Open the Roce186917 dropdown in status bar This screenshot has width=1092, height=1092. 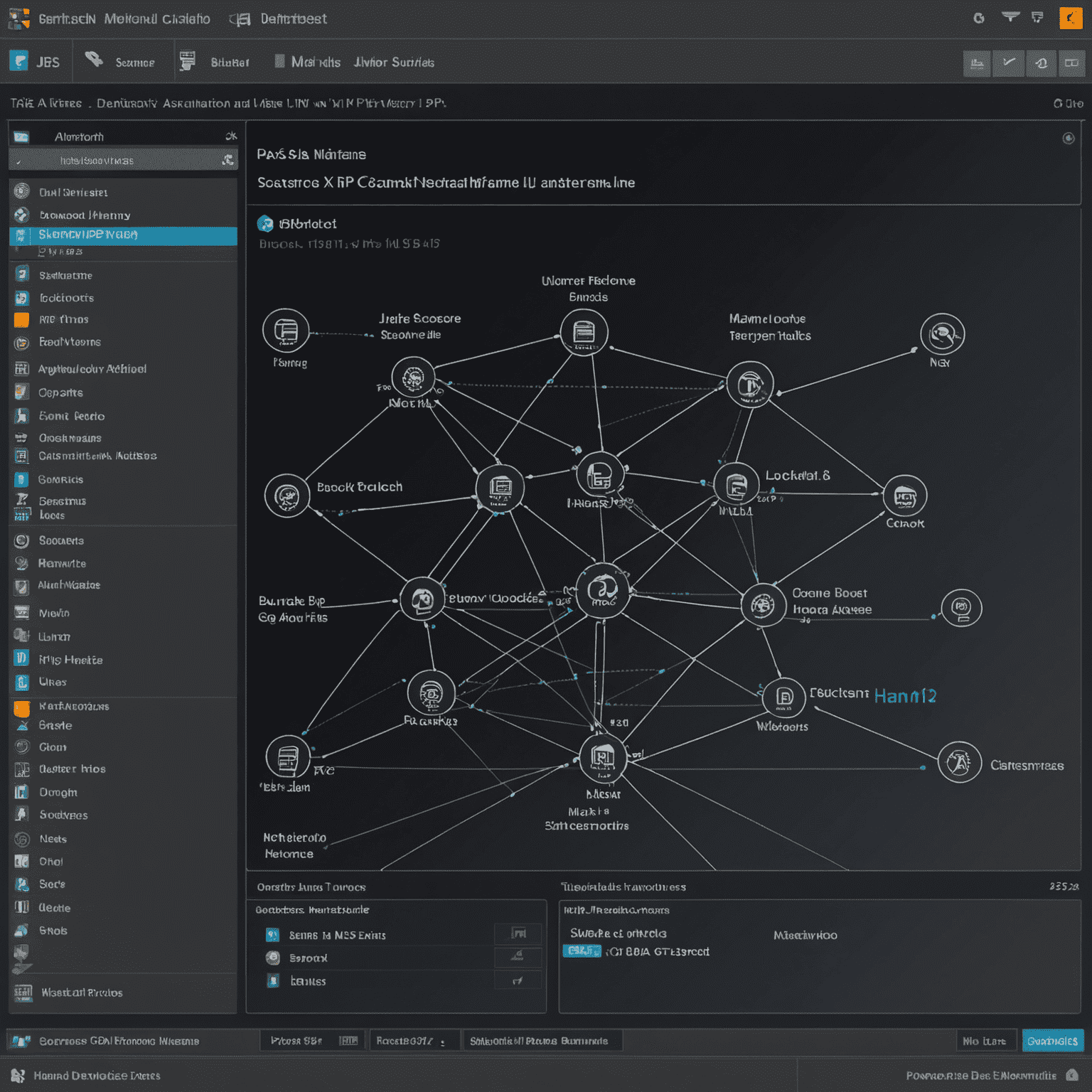pyautogui.click(x=414, y=1041)
